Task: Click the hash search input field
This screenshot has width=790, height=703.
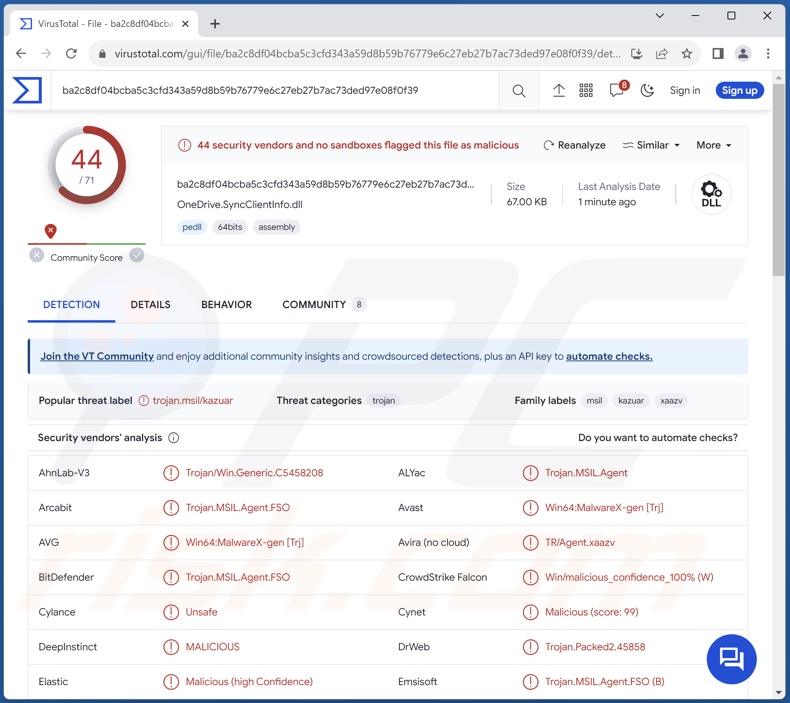Action: (x=275, y=91)
